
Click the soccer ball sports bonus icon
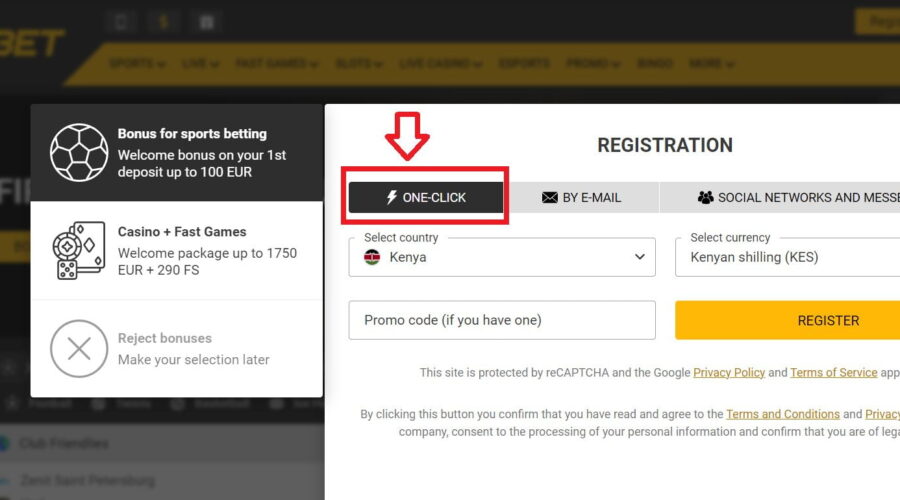79,153
